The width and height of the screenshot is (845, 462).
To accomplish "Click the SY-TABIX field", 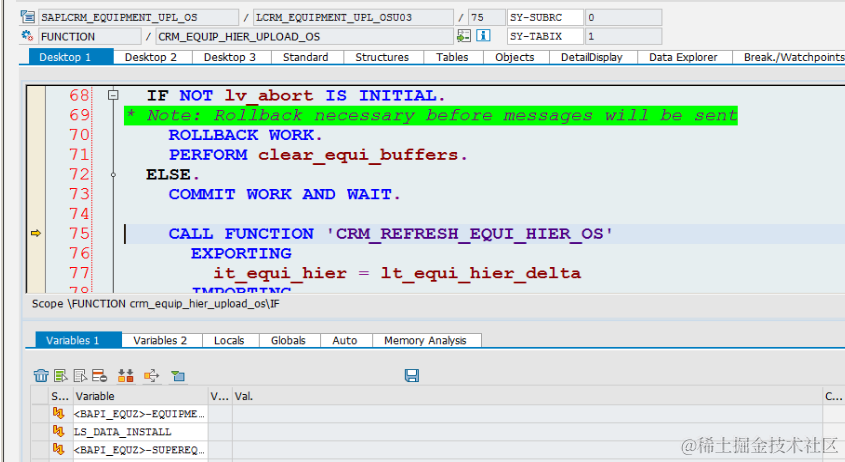I will pyautogui.click(x=545, y=36).
